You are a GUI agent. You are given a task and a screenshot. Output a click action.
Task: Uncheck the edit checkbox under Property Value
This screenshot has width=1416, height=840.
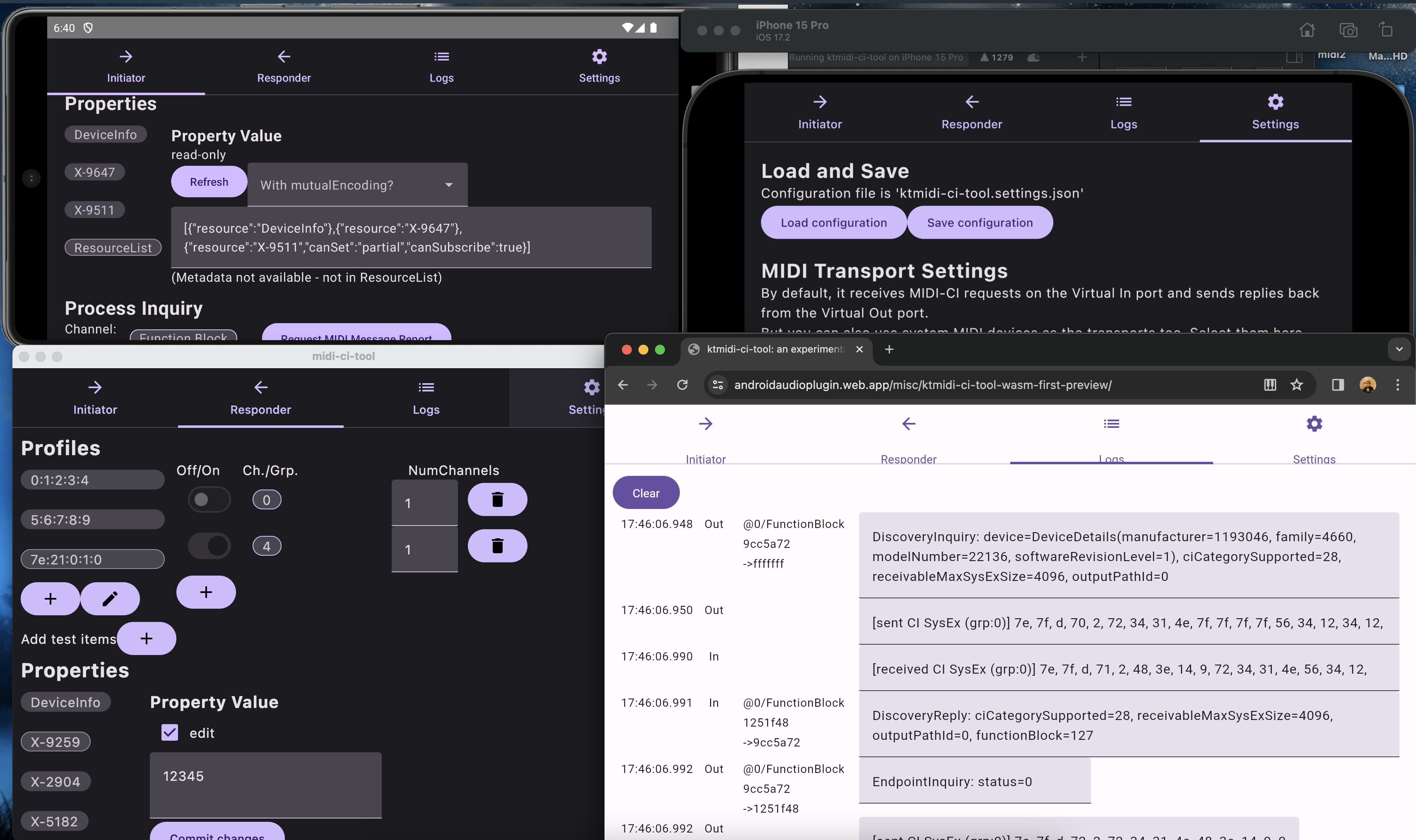[x=170, y=732]
